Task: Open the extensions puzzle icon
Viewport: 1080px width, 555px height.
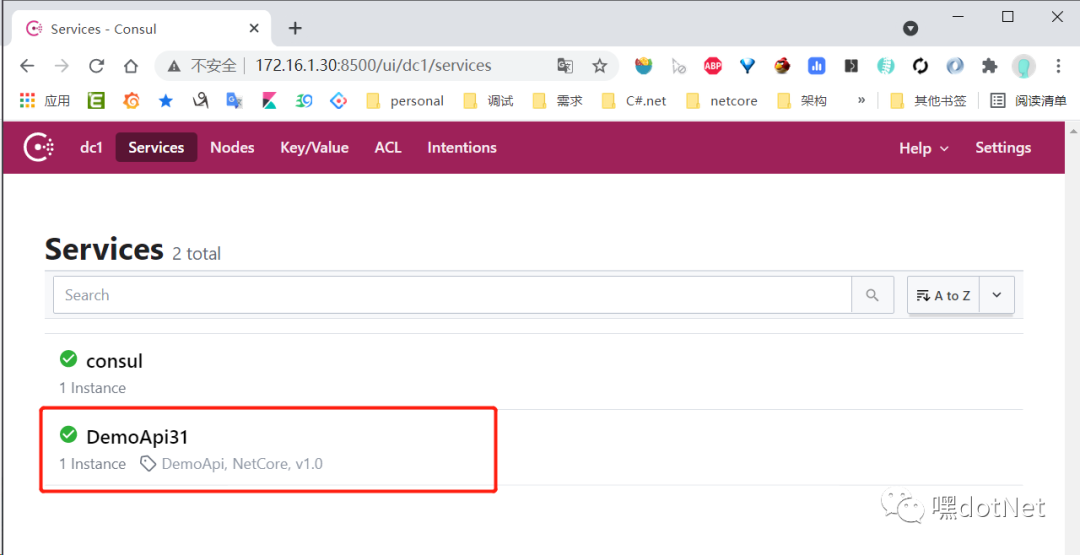Action: [x=990, y=65]
